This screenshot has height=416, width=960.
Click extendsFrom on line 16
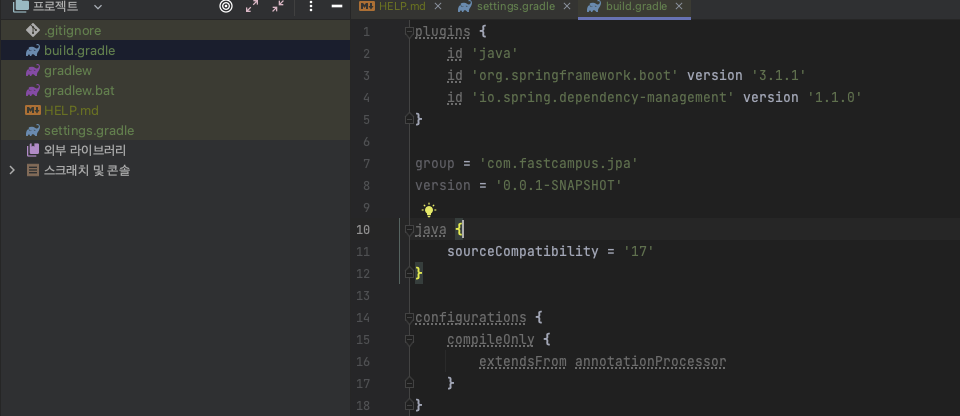point(522,361)
